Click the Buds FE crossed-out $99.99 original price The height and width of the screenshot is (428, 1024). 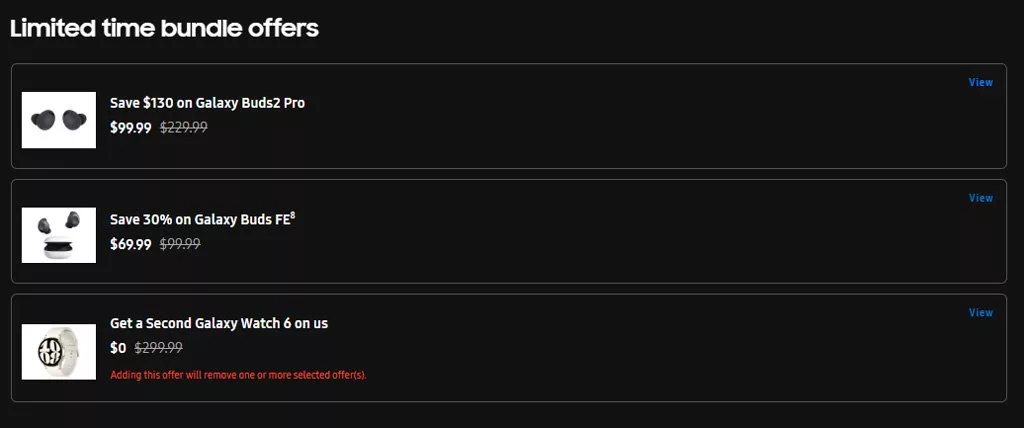[180, 244]
